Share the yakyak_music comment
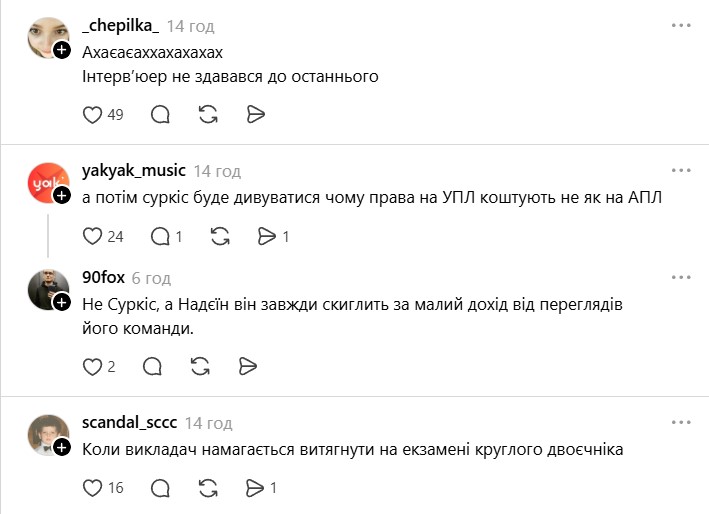This screenshot has height=514, width=709. pyautogui.click(x=268, y=237)
